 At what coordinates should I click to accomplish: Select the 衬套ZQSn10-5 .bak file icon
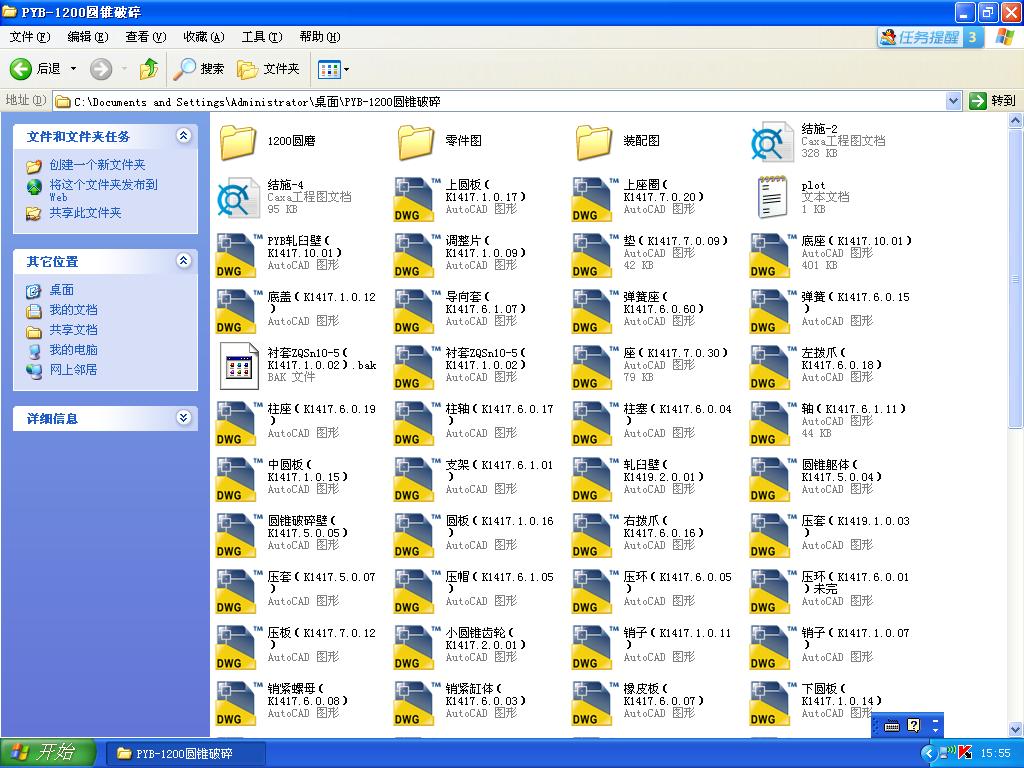click(238, 365)
